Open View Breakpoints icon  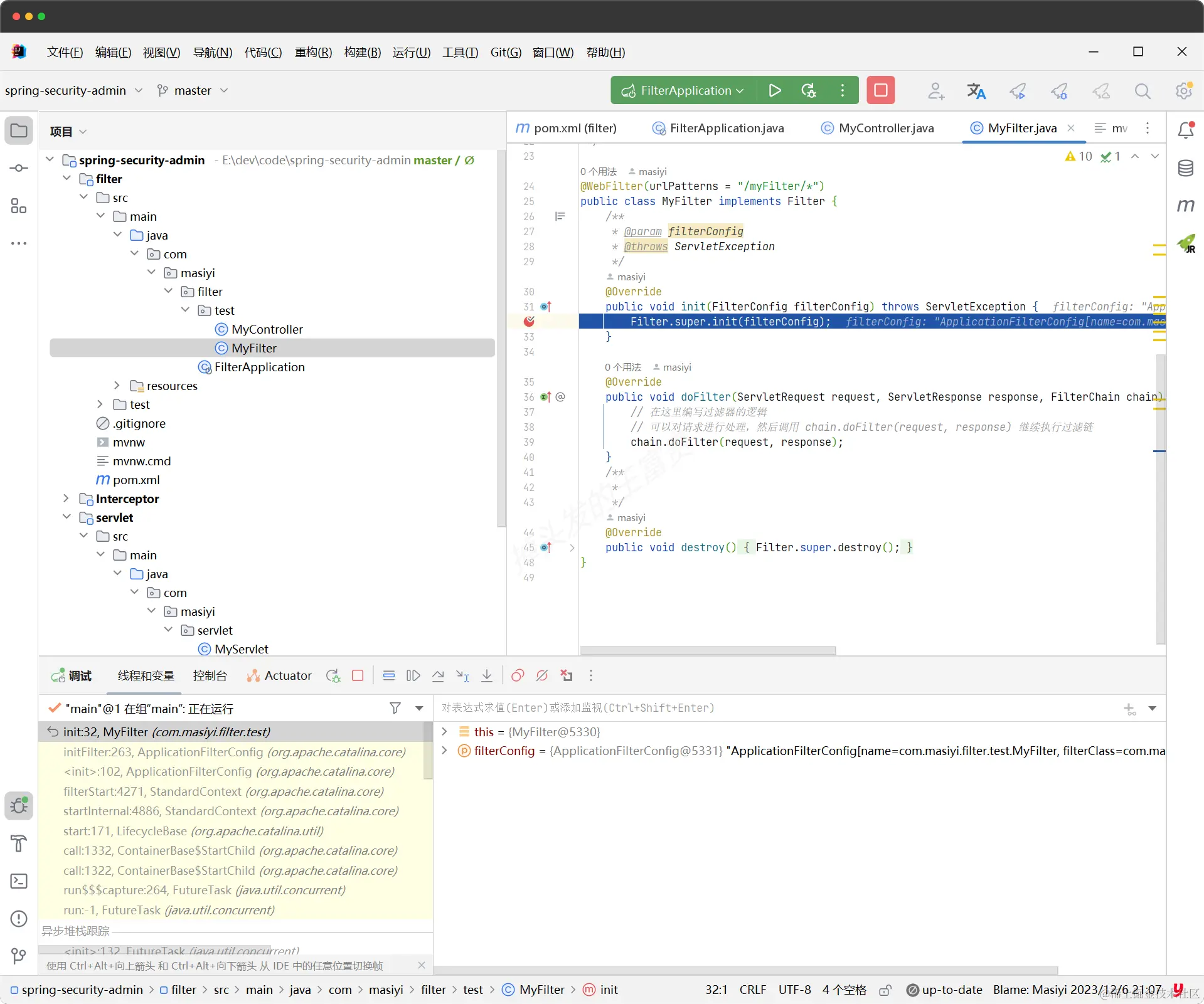coord(518,675)
